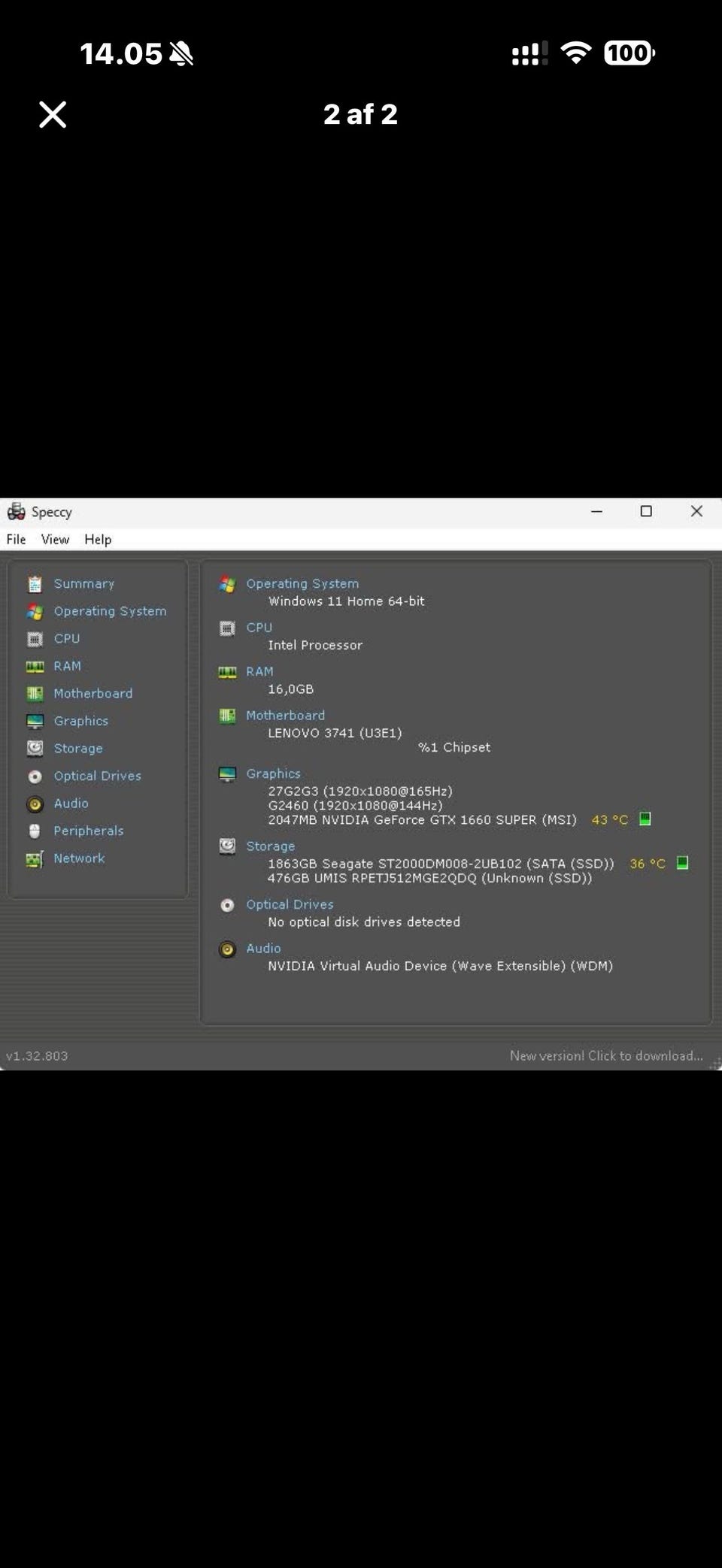Click the UMIS RPETJ512MGE2QDQ drive line
The image size is (722, 1568).
point(430,878)
